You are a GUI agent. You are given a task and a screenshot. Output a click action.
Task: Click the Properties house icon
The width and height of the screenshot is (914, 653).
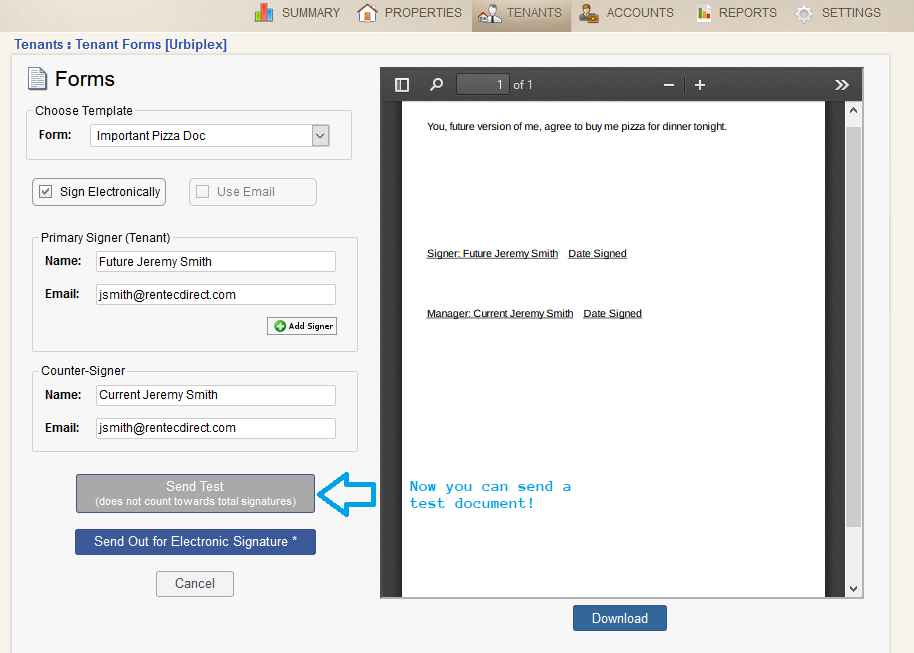tap(367, 13)
